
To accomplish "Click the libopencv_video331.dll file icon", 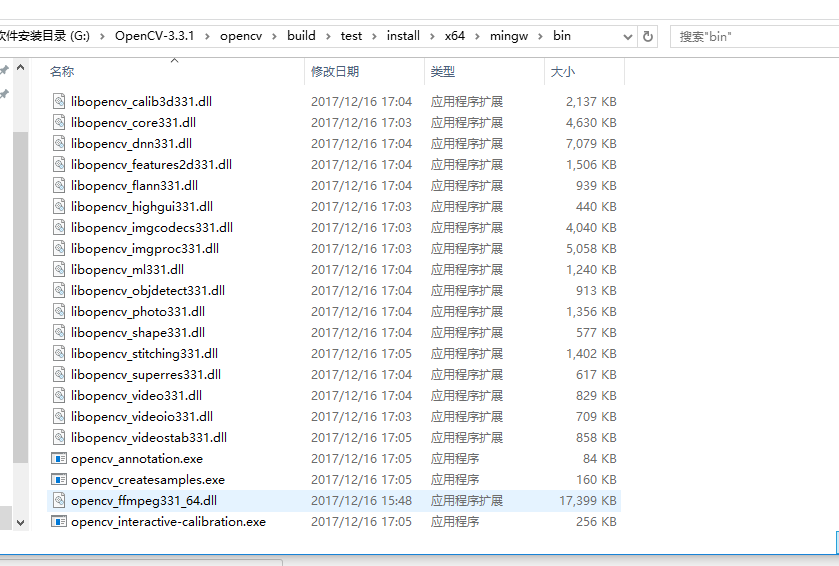I will click(x=59, y=395).
